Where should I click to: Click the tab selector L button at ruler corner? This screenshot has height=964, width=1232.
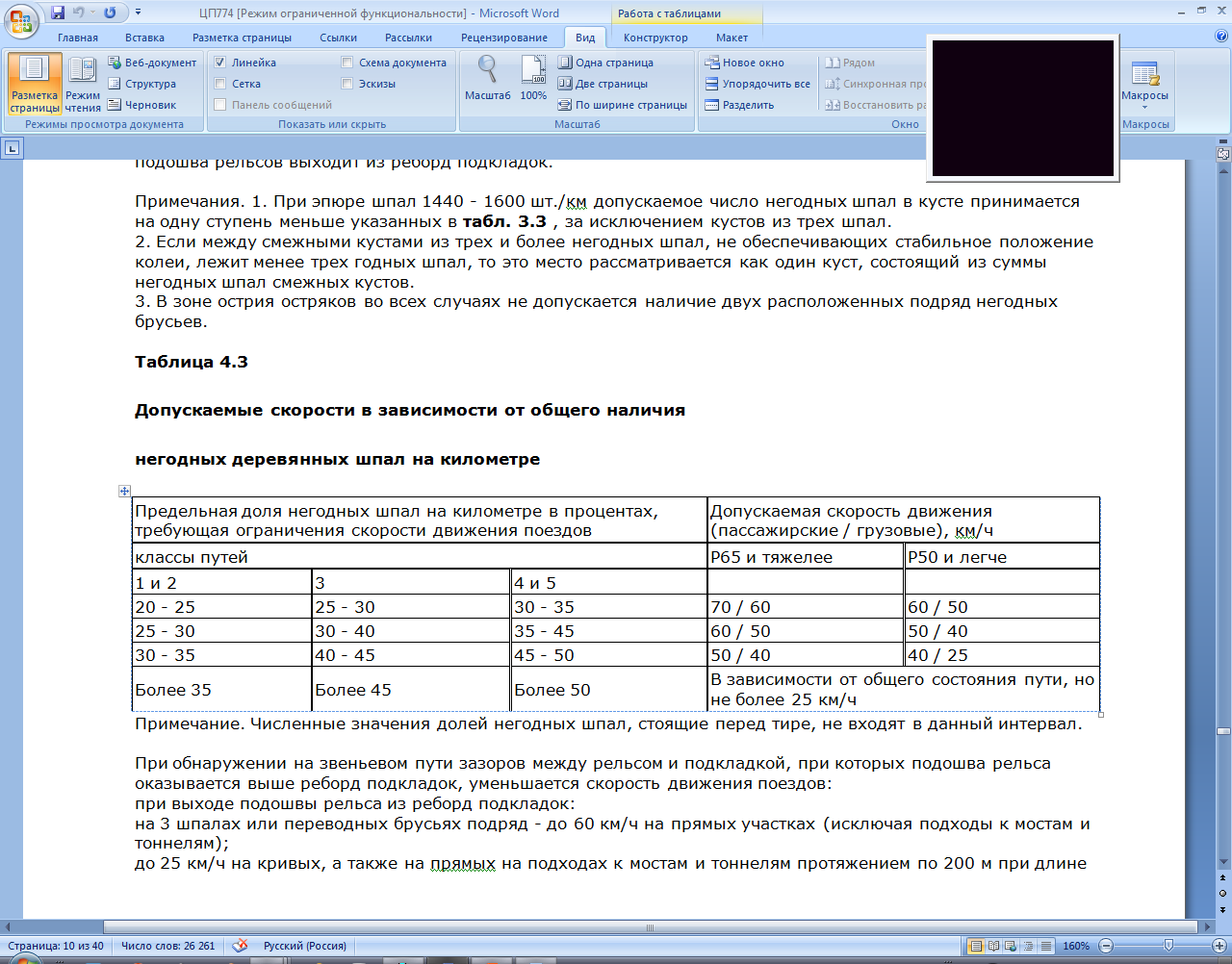(12, 148)
